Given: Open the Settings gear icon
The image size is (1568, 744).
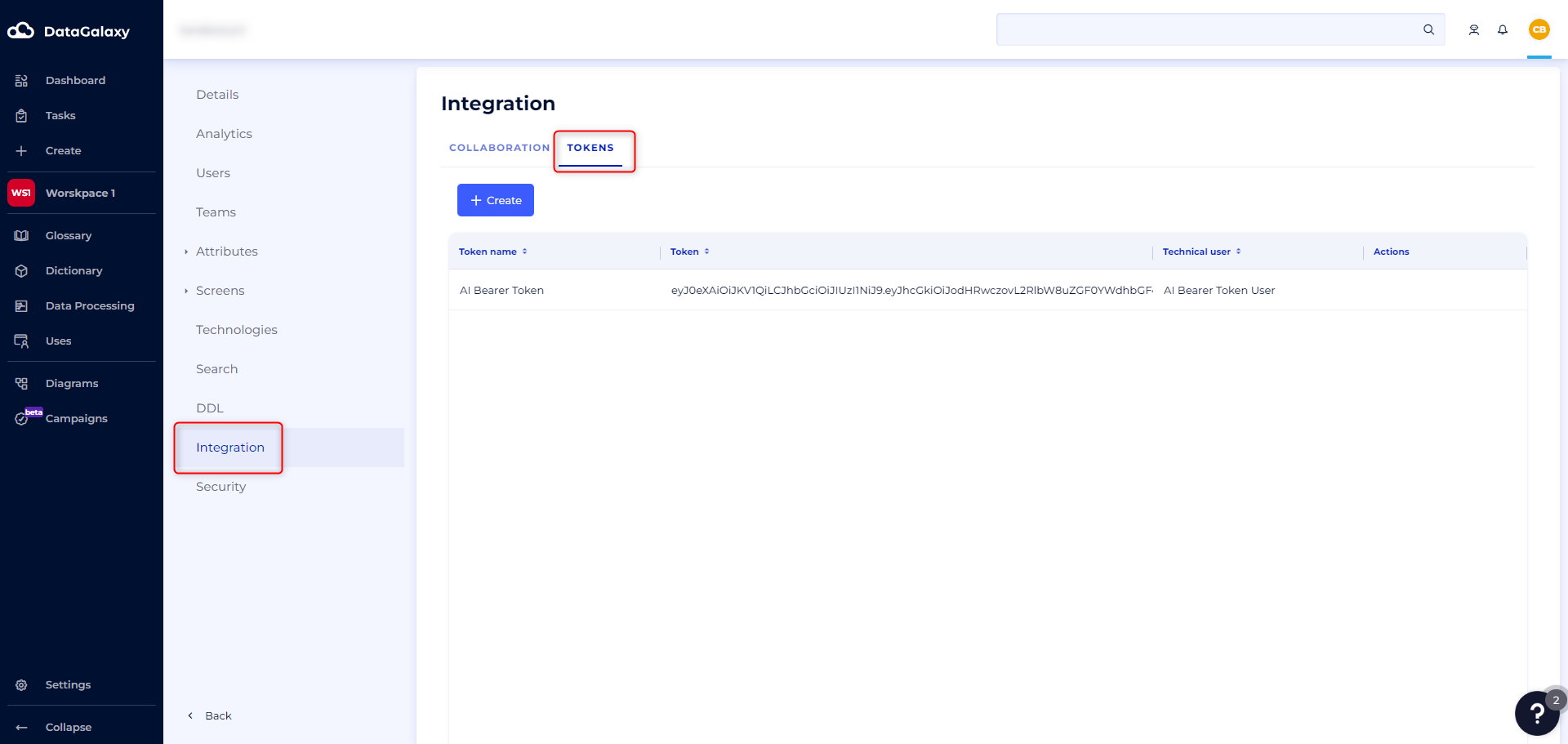Looking at the screenshot, I should (21, 684).
